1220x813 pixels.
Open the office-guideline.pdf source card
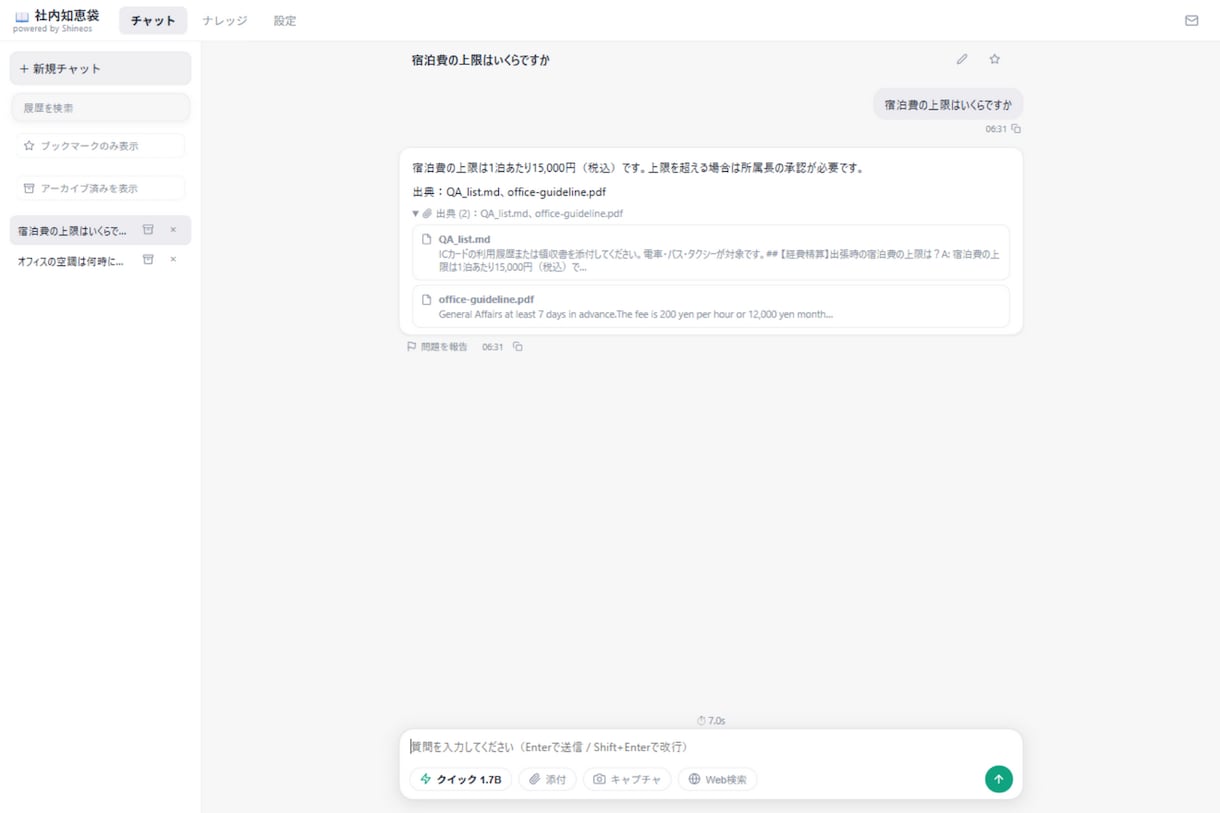(x=711, y=306)
